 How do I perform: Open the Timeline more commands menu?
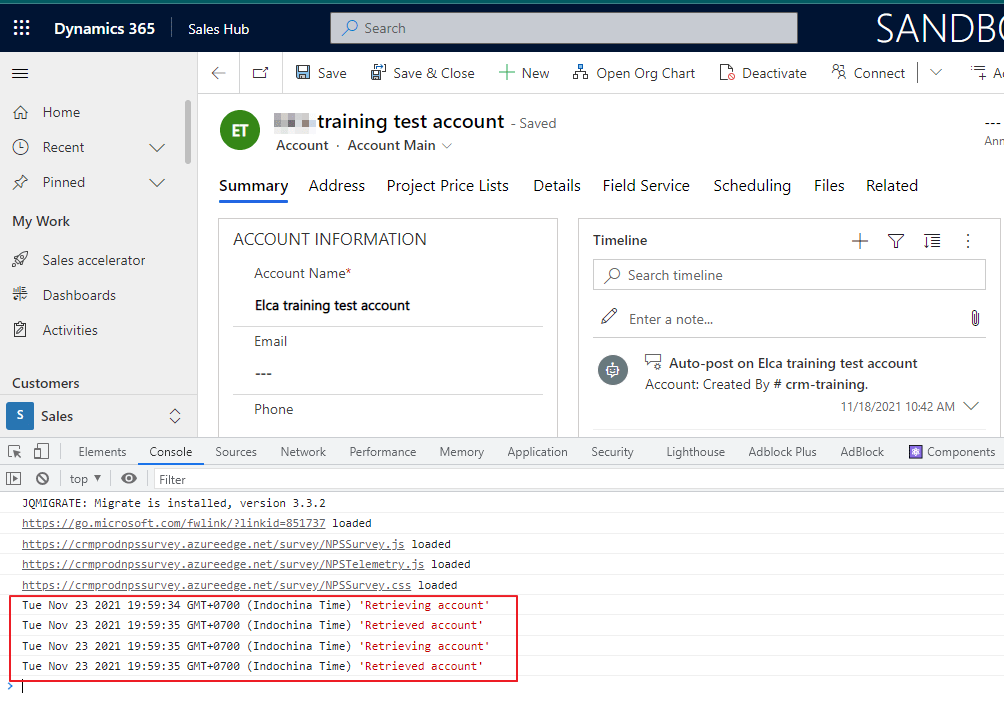point(966,241)
